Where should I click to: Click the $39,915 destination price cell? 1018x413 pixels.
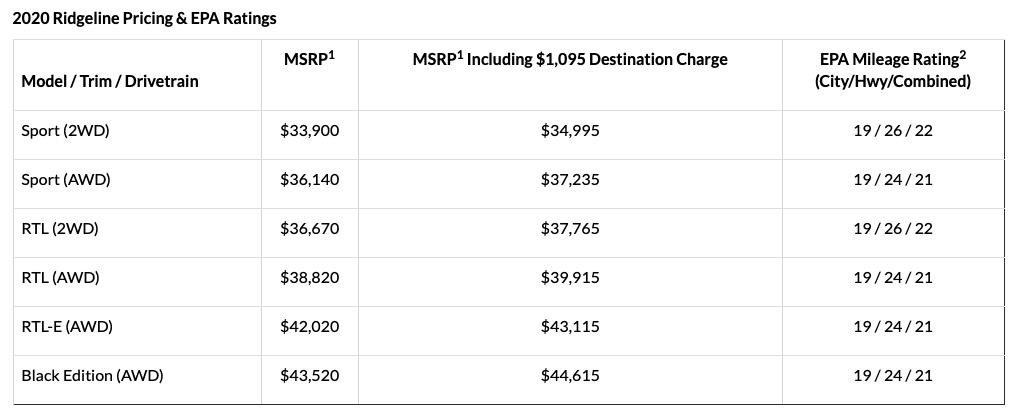570,277
